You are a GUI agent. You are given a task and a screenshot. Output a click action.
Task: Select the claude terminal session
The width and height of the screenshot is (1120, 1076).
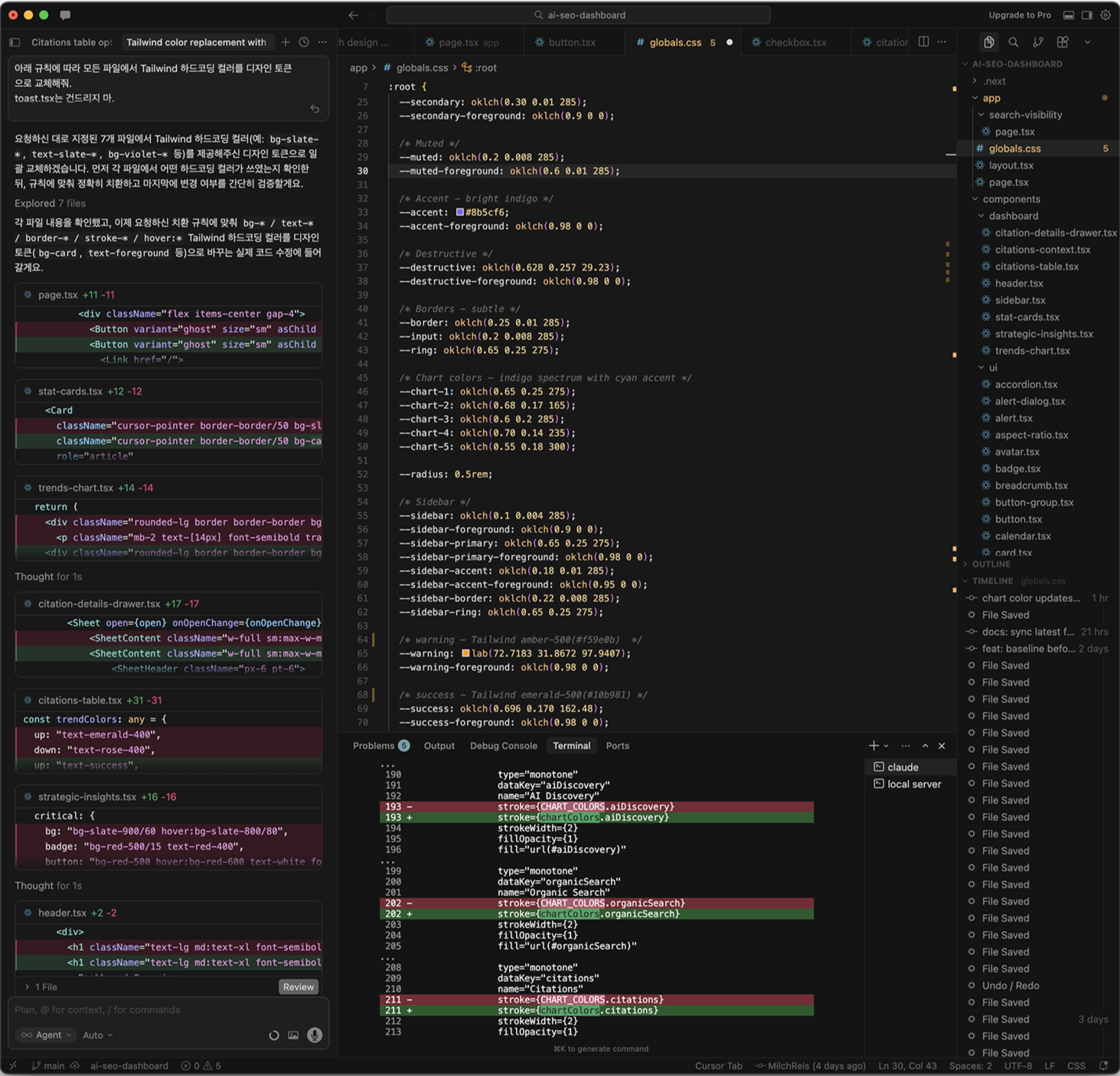pos(911,767)
